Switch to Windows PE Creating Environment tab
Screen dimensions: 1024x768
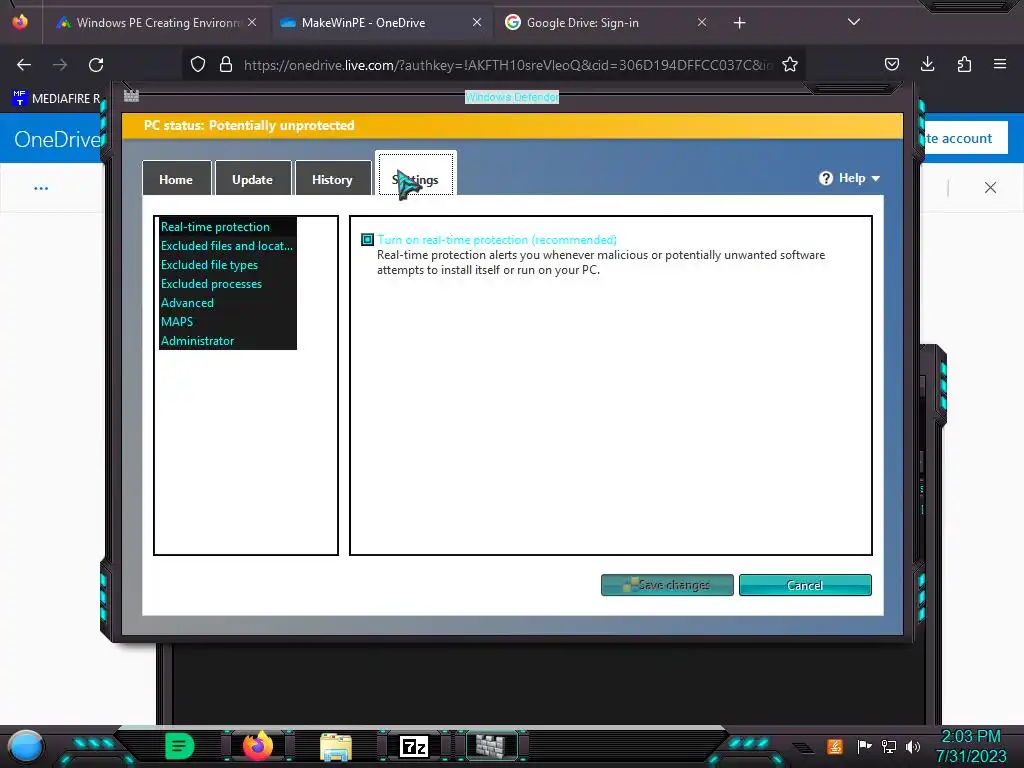point(150,23)
